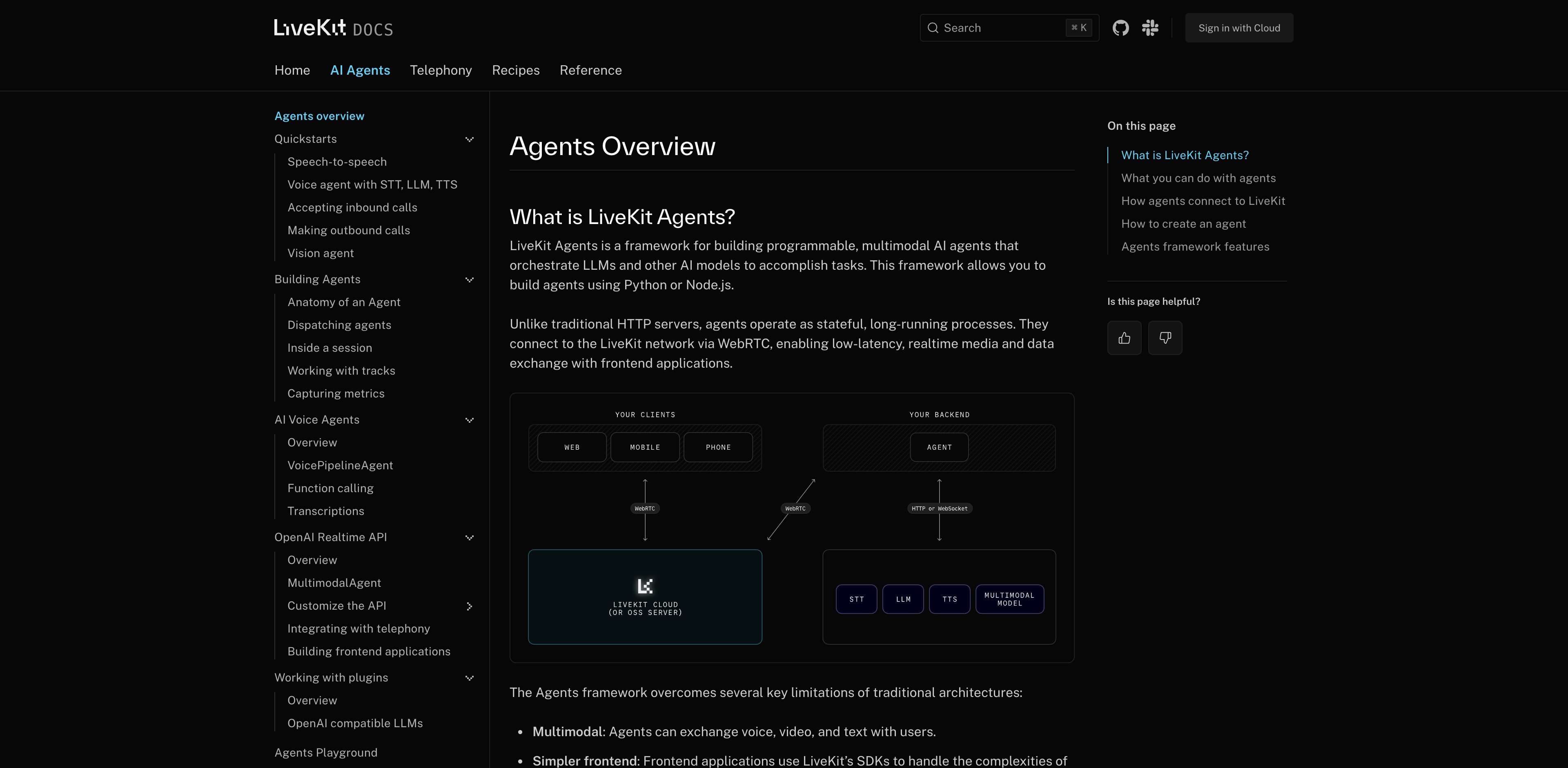Open Working with tracks page
This screenshot has height=768, width=1568.
click(x=341, y=371)
